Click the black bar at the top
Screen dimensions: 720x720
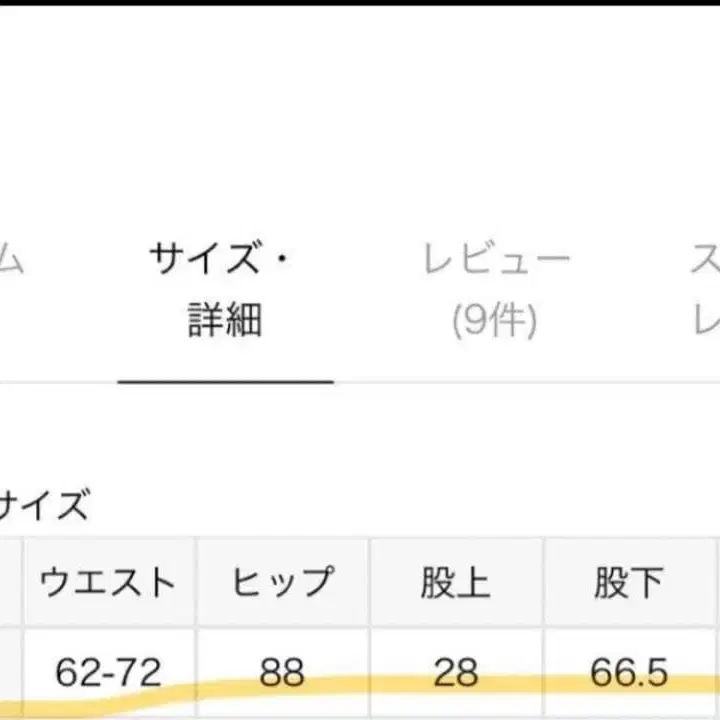360,3
